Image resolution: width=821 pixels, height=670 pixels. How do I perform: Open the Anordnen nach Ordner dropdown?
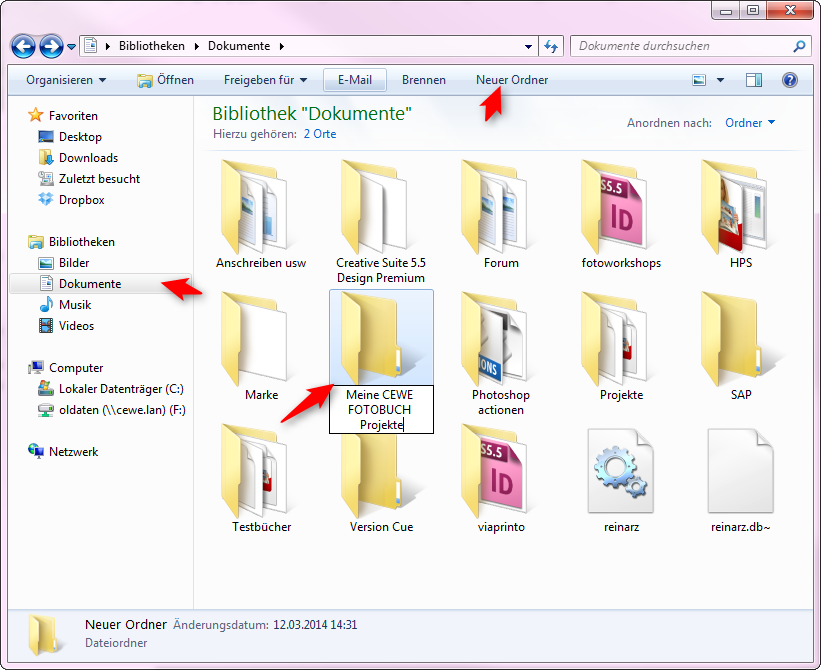click(x=750, y=123)
